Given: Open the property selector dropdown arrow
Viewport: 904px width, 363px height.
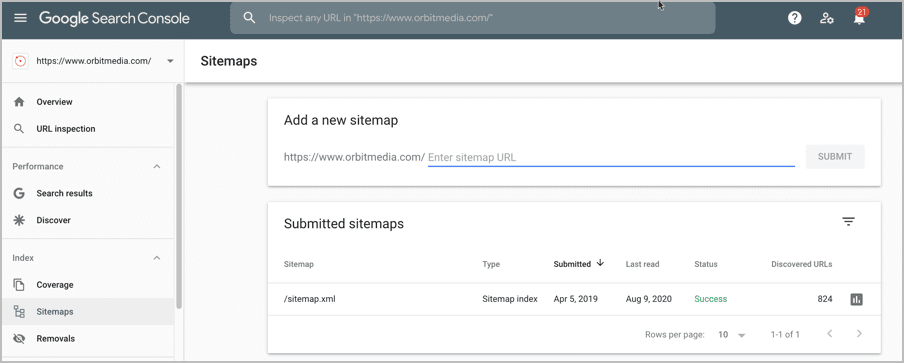Looking at the screenshot, I should click(x=170, y=61).
